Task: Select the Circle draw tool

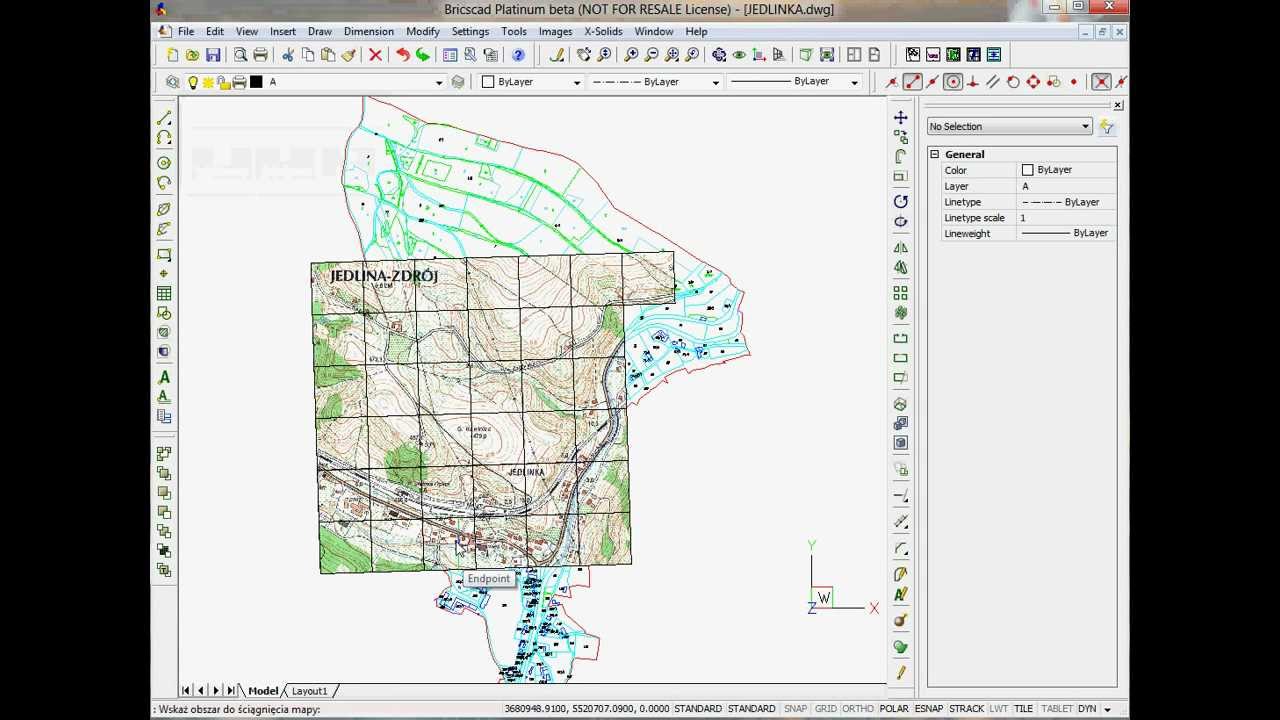Action: 164,163
